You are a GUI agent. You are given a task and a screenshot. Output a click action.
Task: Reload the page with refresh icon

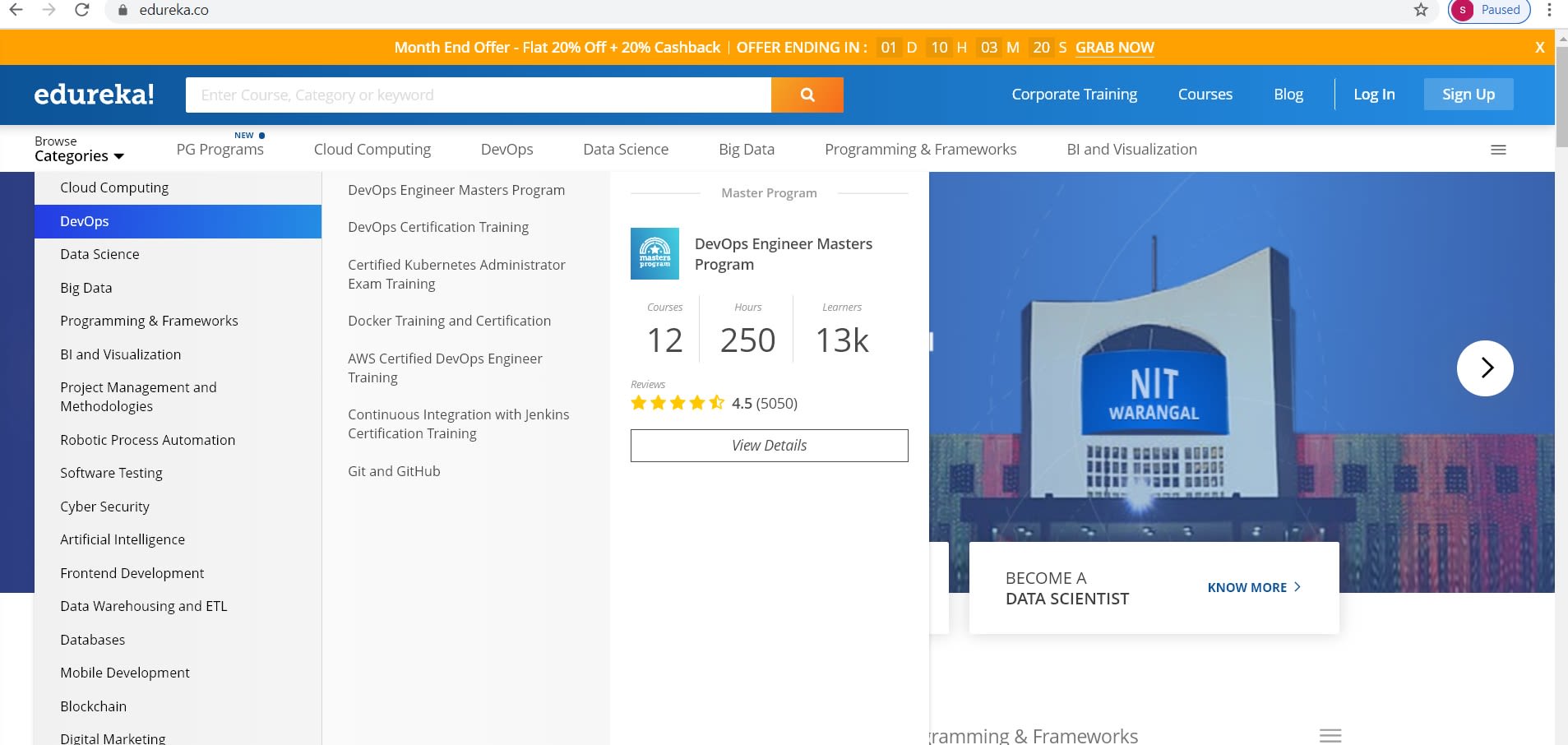[x=81, y=10]
